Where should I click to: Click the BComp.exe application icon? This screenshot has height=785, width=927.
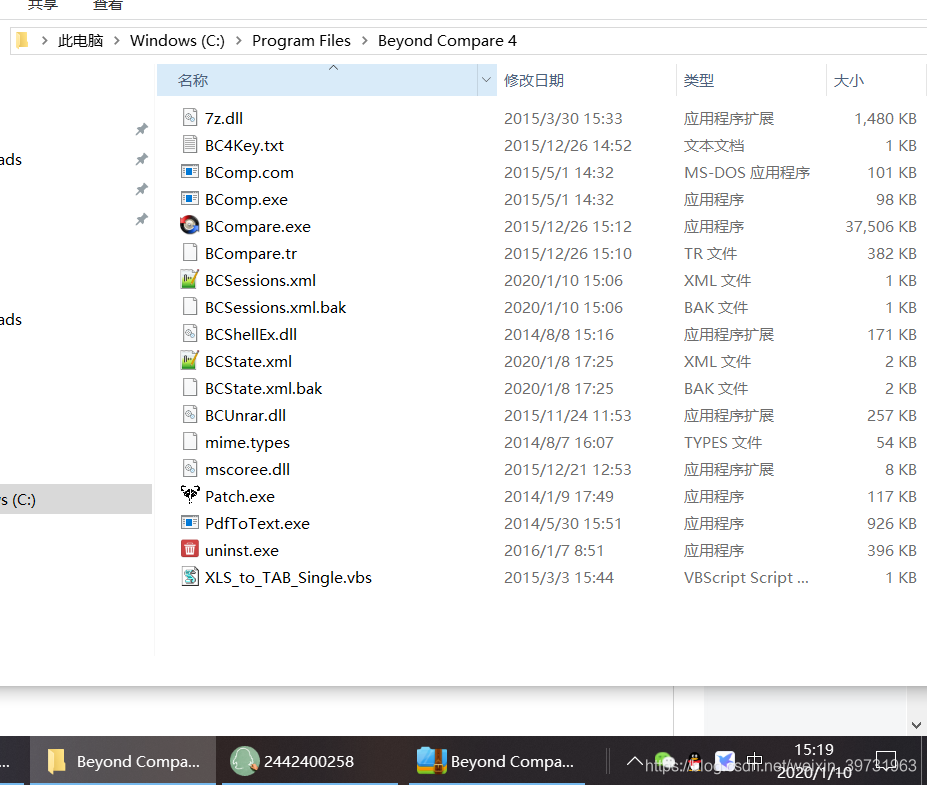(x=190, y=199)
